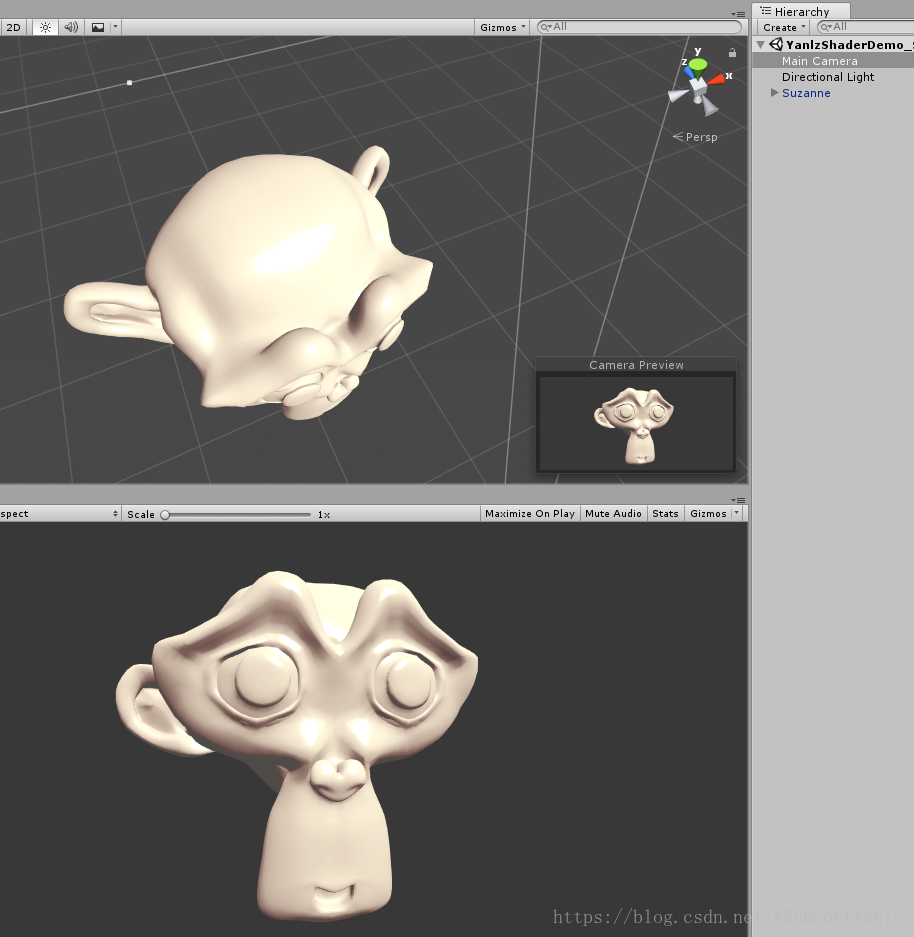
Task: Click the Scene view search field
Action: coord(639,27)
